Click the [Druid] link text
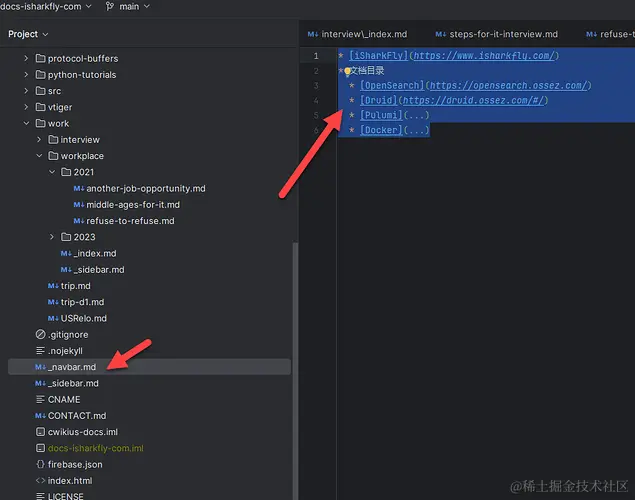The height and width of the screenshot is (500, 635). (x=379, y=100)
